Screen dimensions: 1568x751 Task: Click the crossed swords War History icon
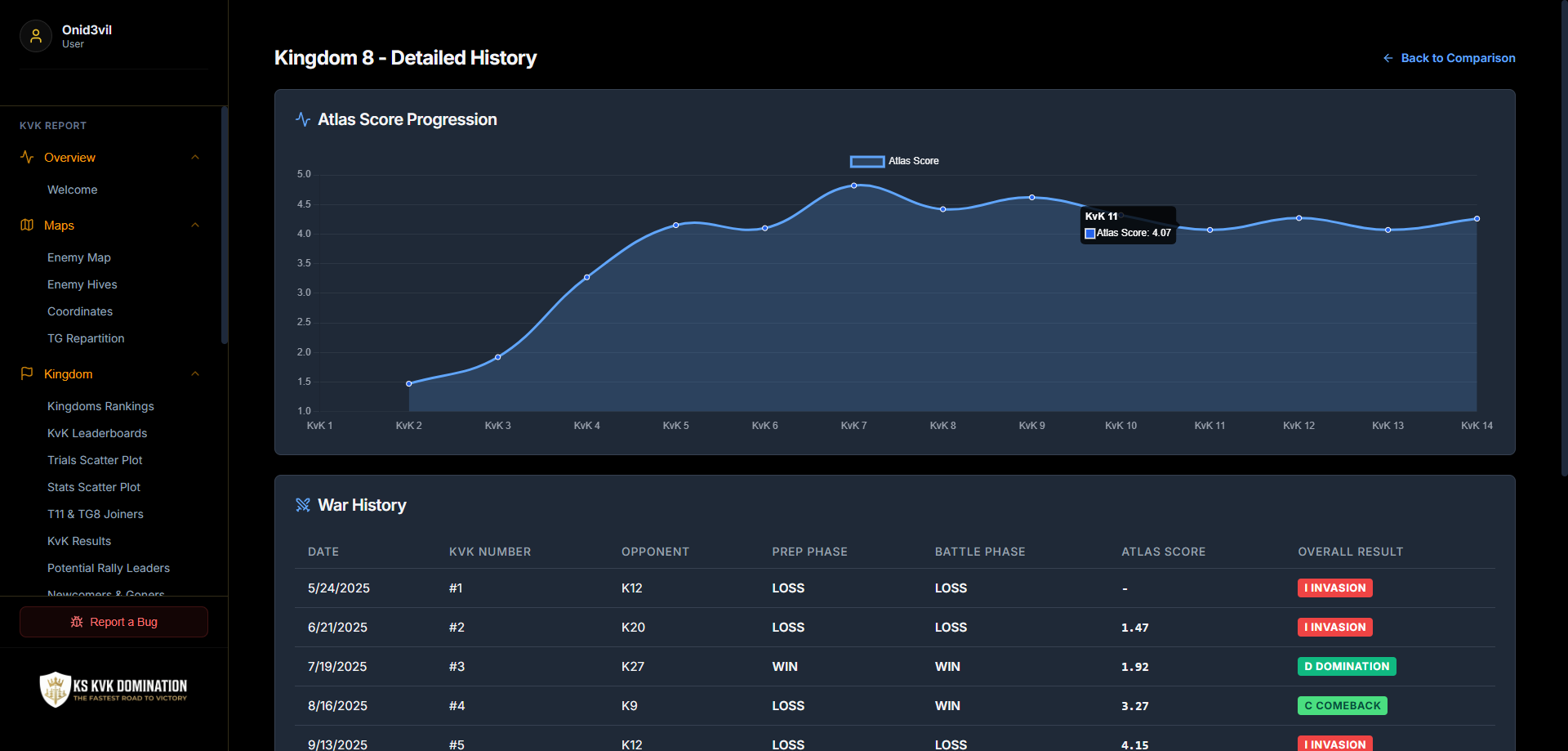(303, 505)
